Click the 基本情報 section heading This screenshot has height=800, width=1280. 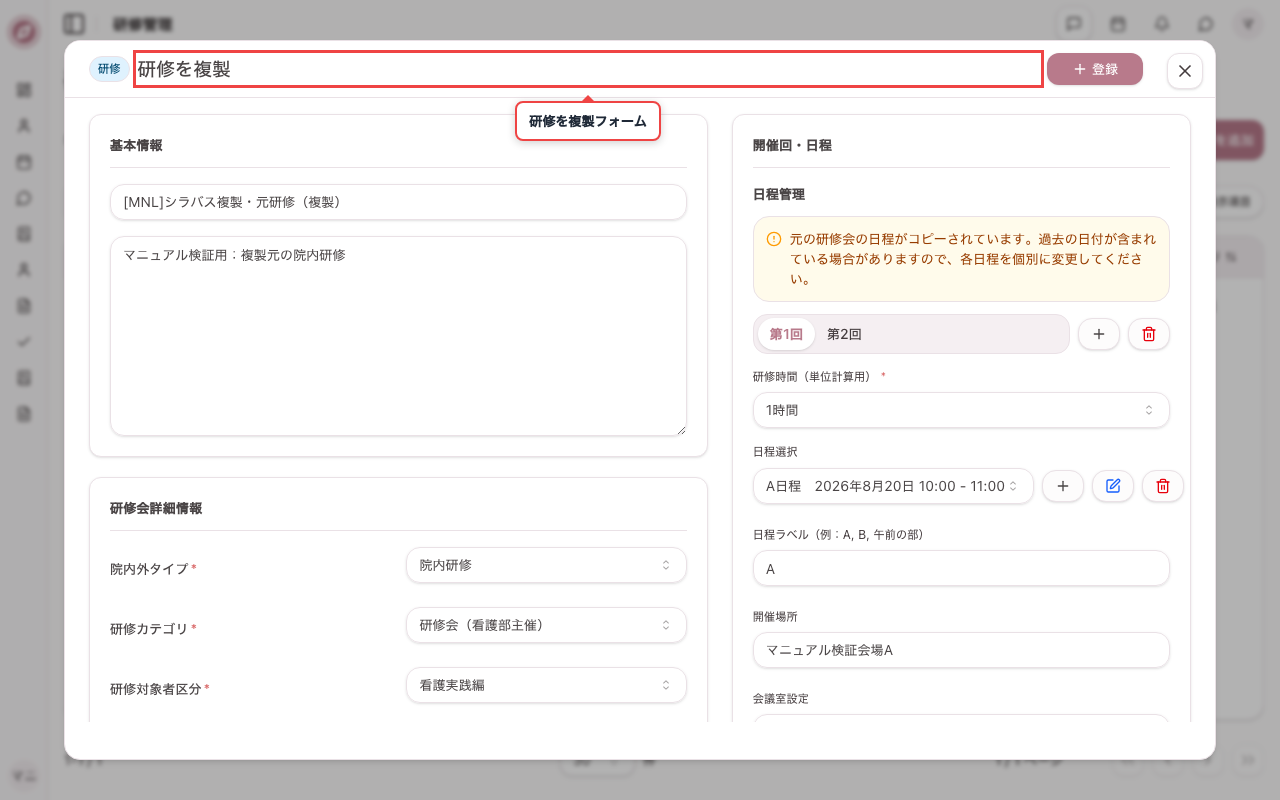coord(136,145)
